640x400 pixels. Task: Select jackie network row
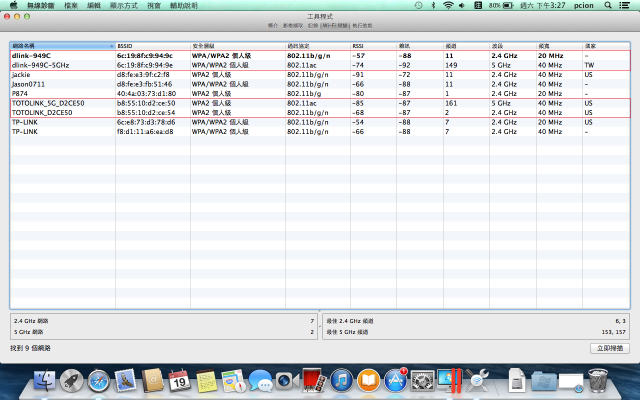[x=320, y=75]
